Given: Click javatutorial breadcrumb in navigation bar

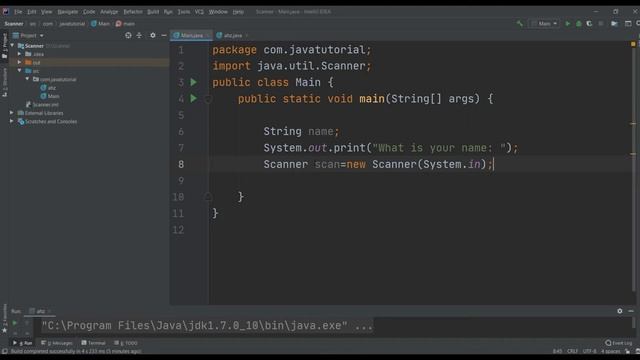Looking at the screenshot, I should [72, 24].
